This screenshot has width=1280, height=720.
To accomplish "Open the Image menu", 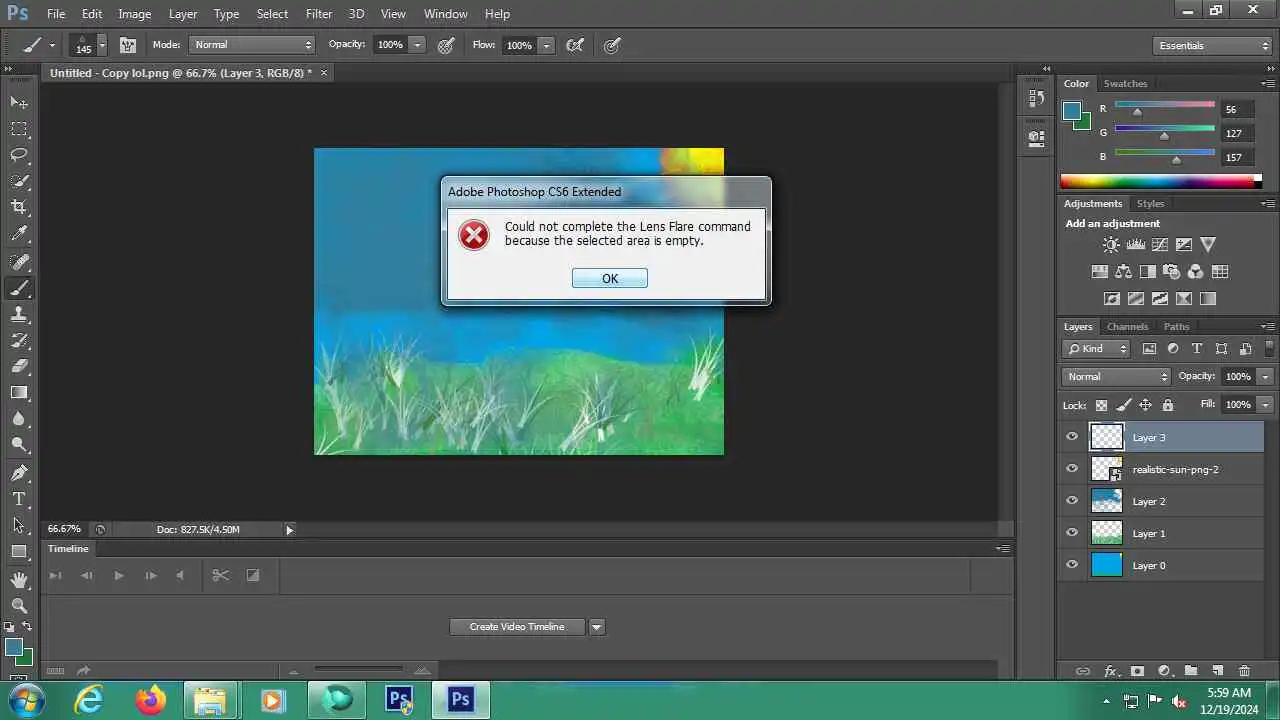I will 135,14.
